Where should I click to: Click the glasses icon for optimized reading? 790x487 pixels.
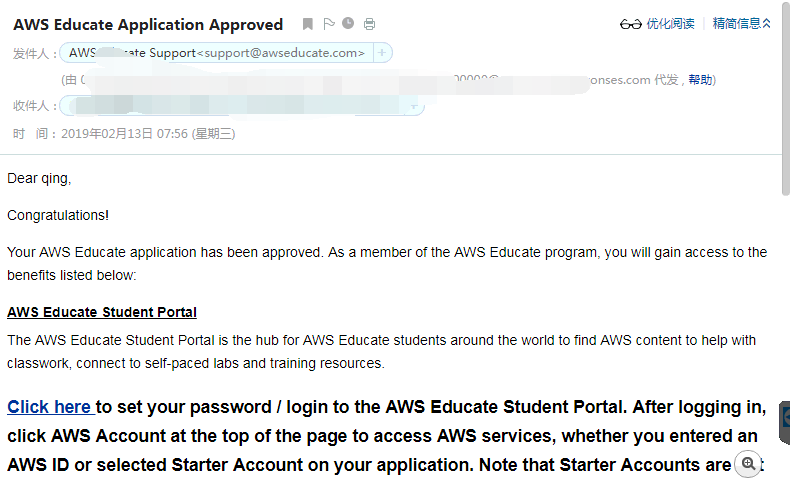tap(630, 24)
